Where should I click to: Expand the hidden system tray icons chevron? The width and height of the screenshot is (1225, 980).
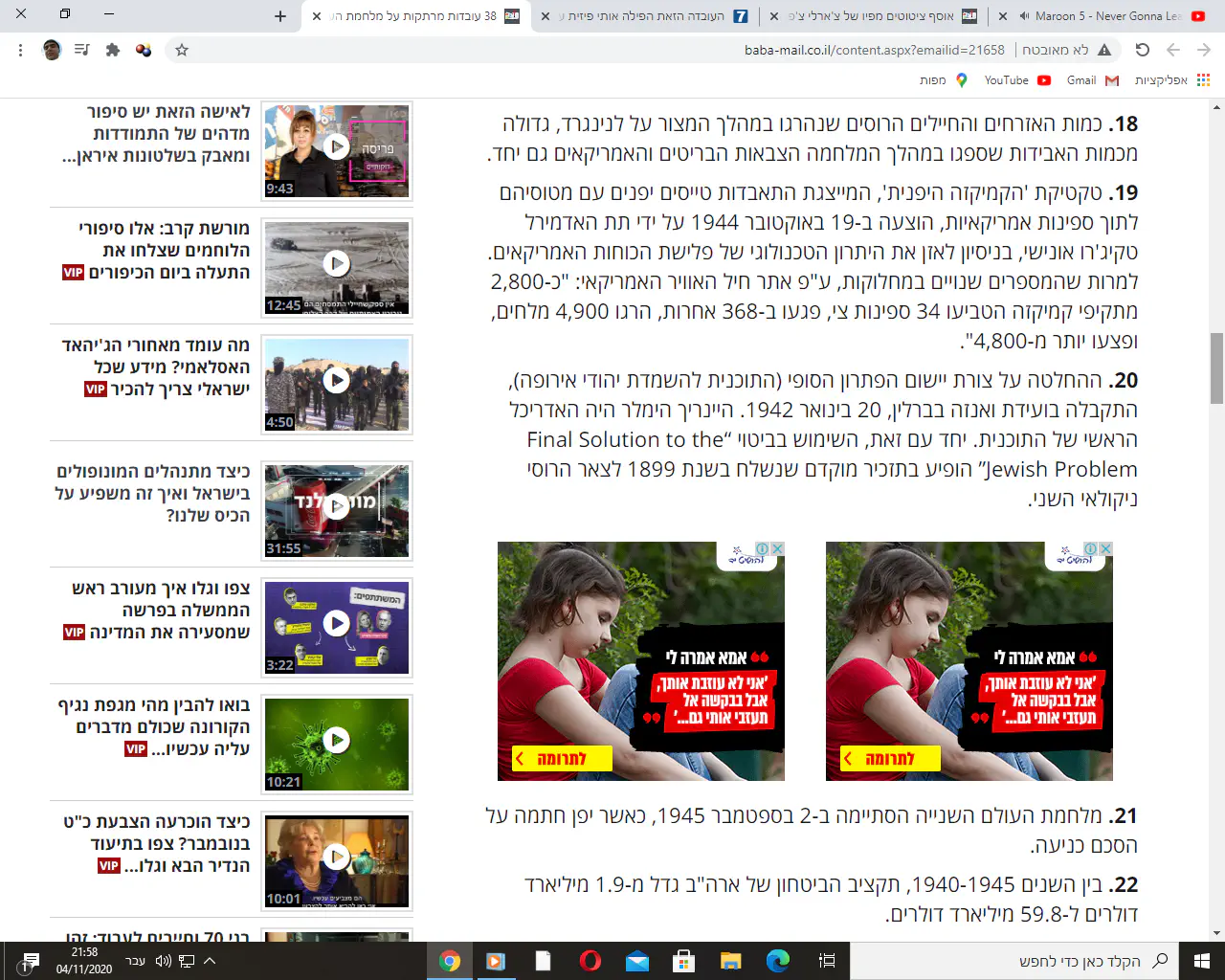[x=210, y=961]
